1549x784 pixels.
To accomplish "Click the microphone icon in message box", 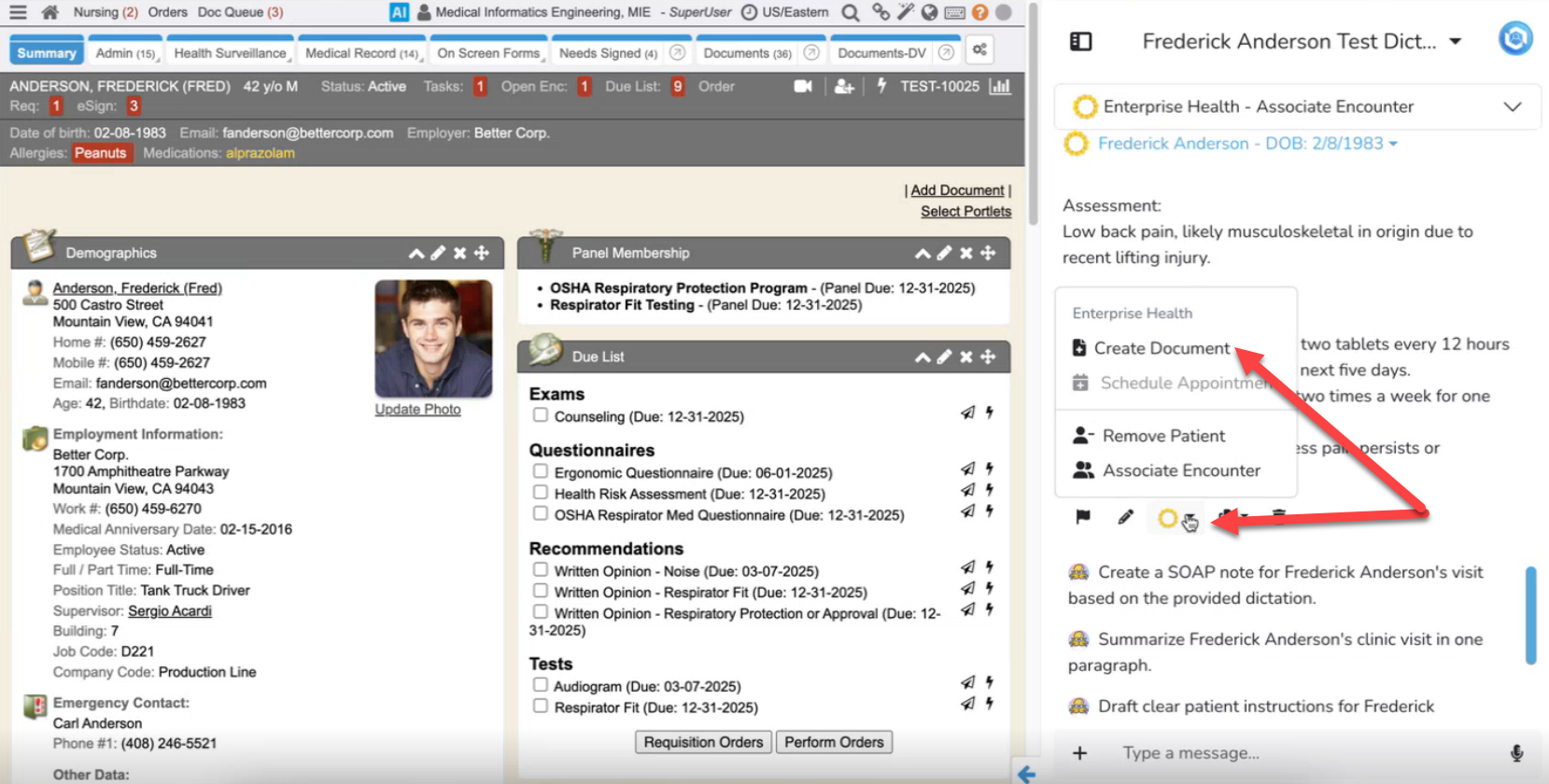I will click(x=1516, y=753).
